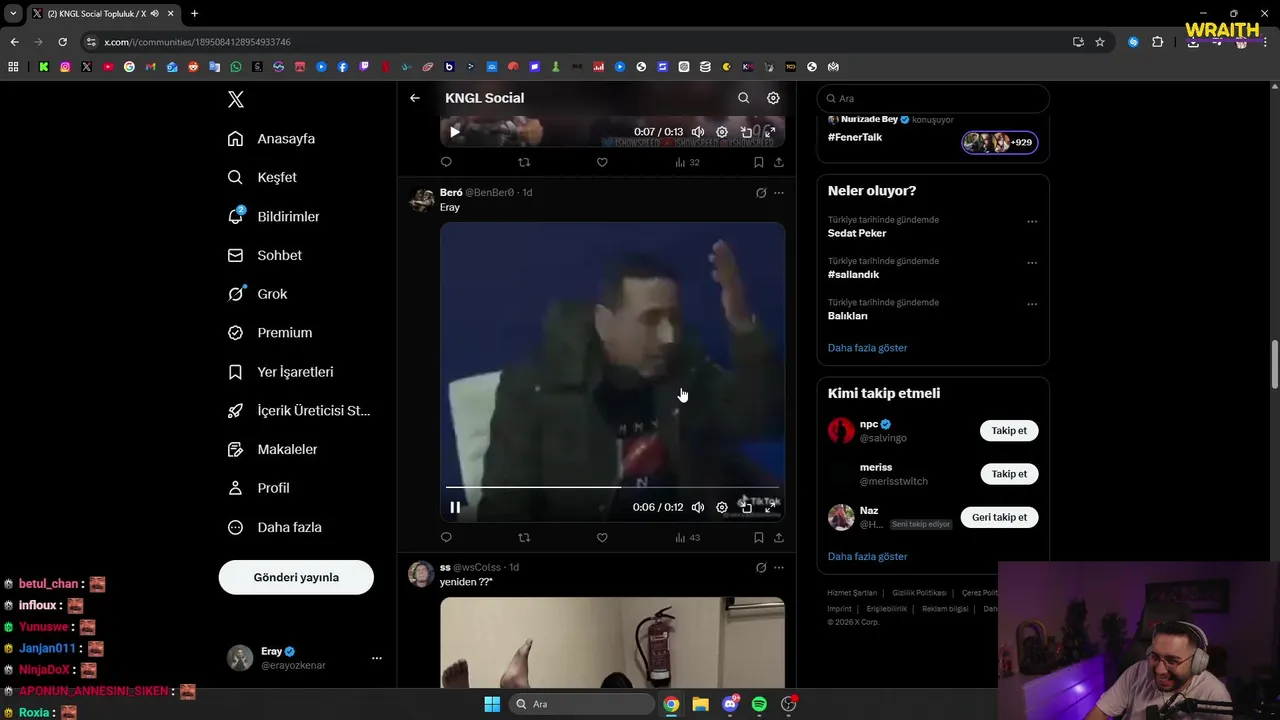Click the Chrome address bar
Viewport: 1280px width, 720px height.
(x=575, y=42)
